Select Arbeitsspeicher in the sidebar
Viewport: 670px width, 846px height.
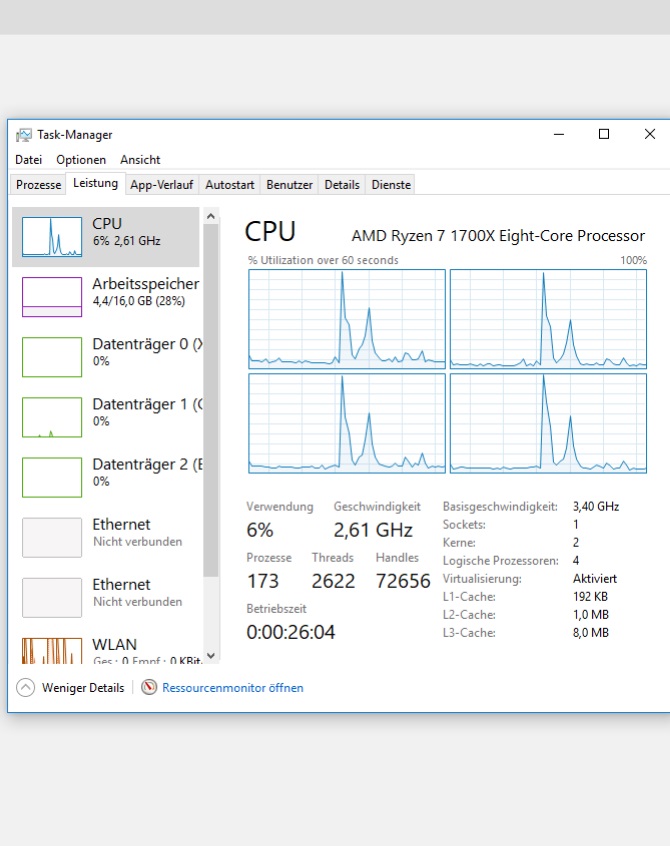(106, 297)
